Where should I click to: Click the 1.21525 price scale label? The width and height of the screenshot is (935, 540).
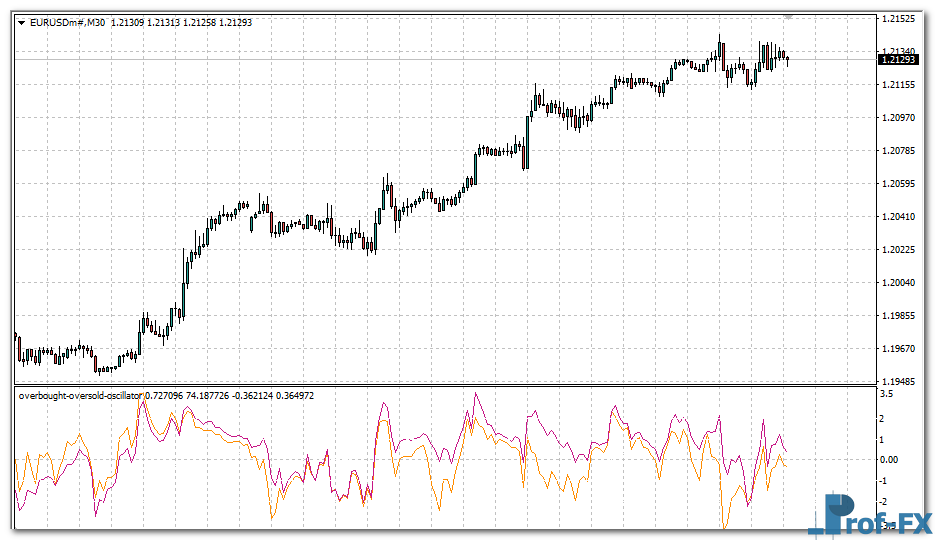pos(897,19)
